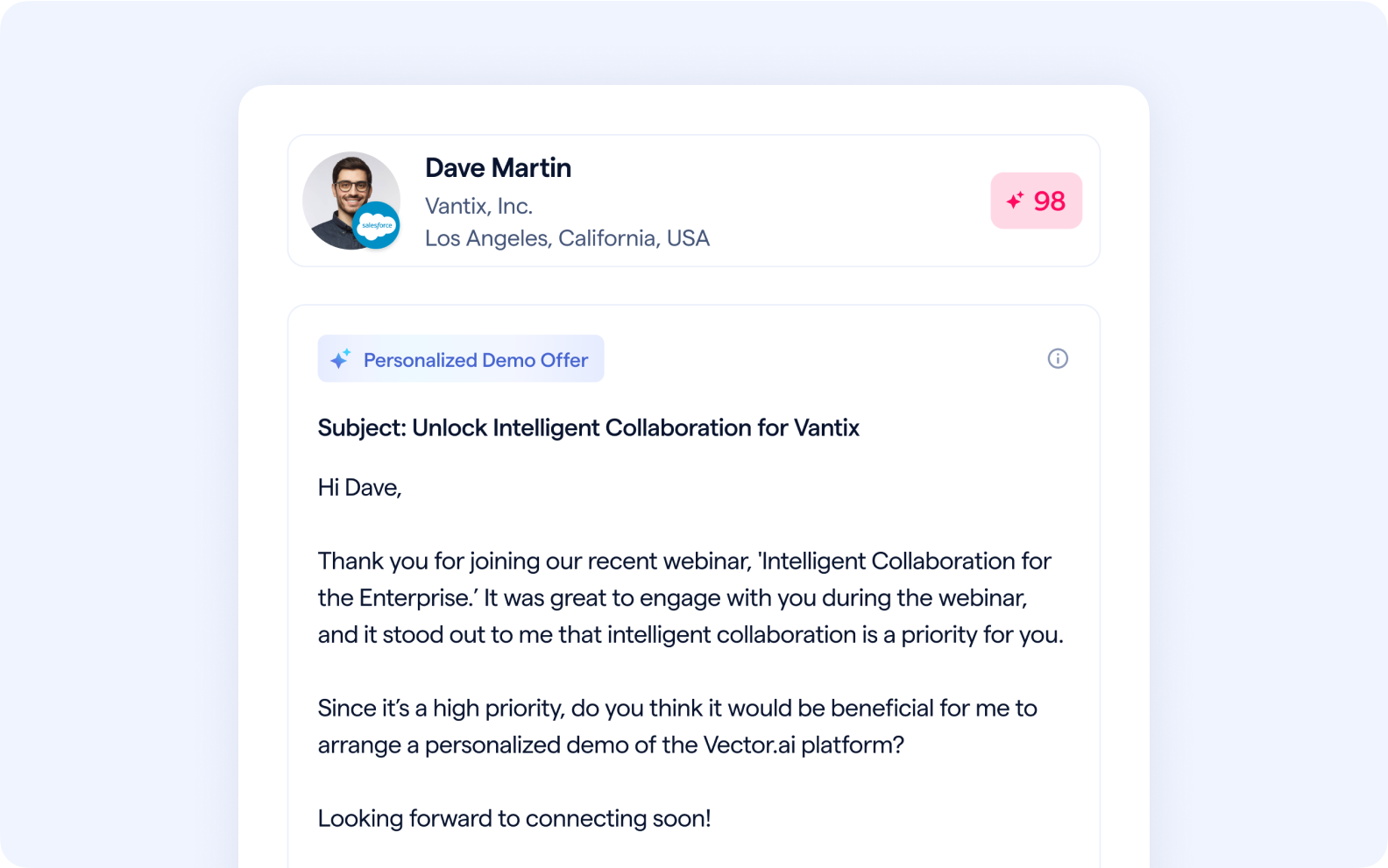1388x868 pixels.
Task: Click the AI lead score badge showing 98
Action: coord(1037,201)
